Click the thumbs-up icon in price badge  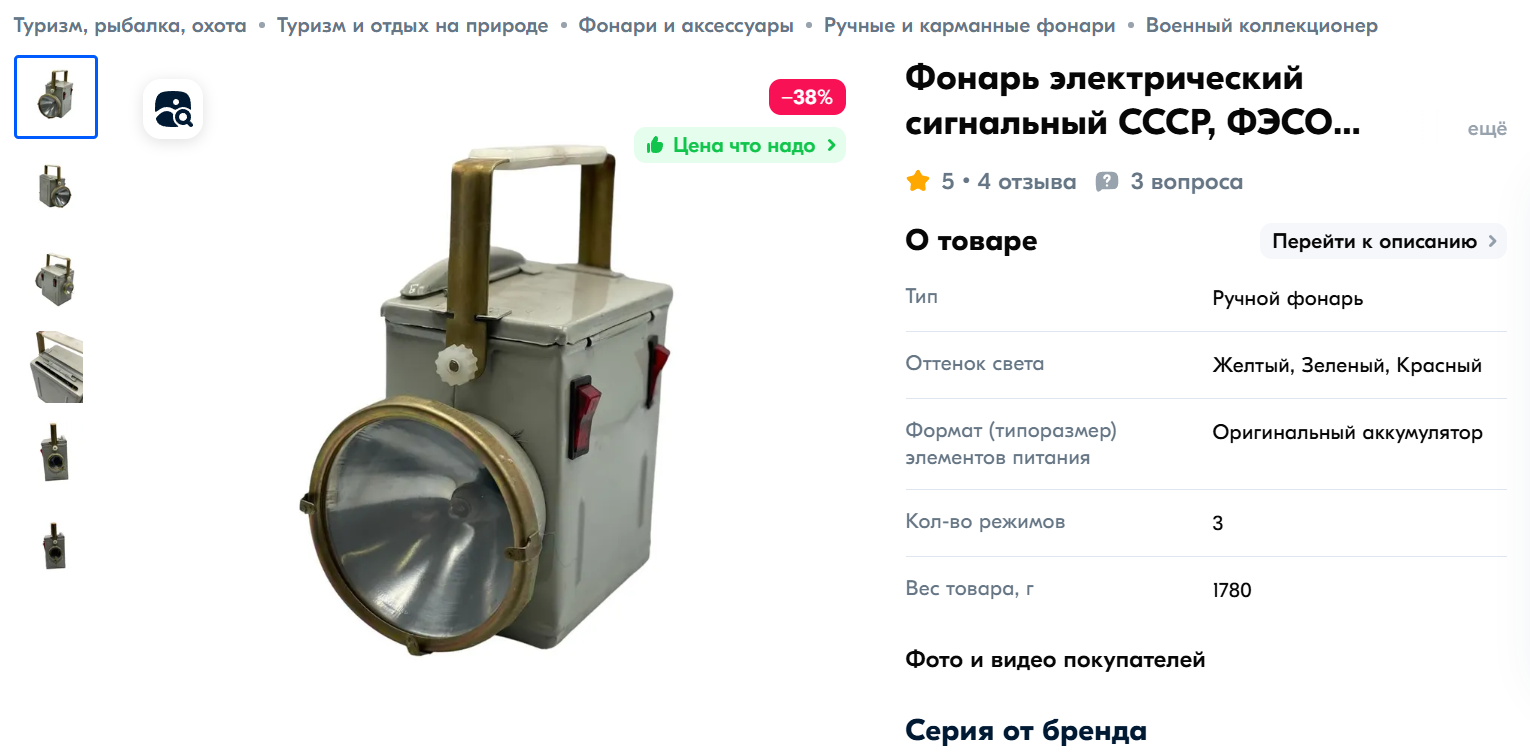(x=655, y=145)
